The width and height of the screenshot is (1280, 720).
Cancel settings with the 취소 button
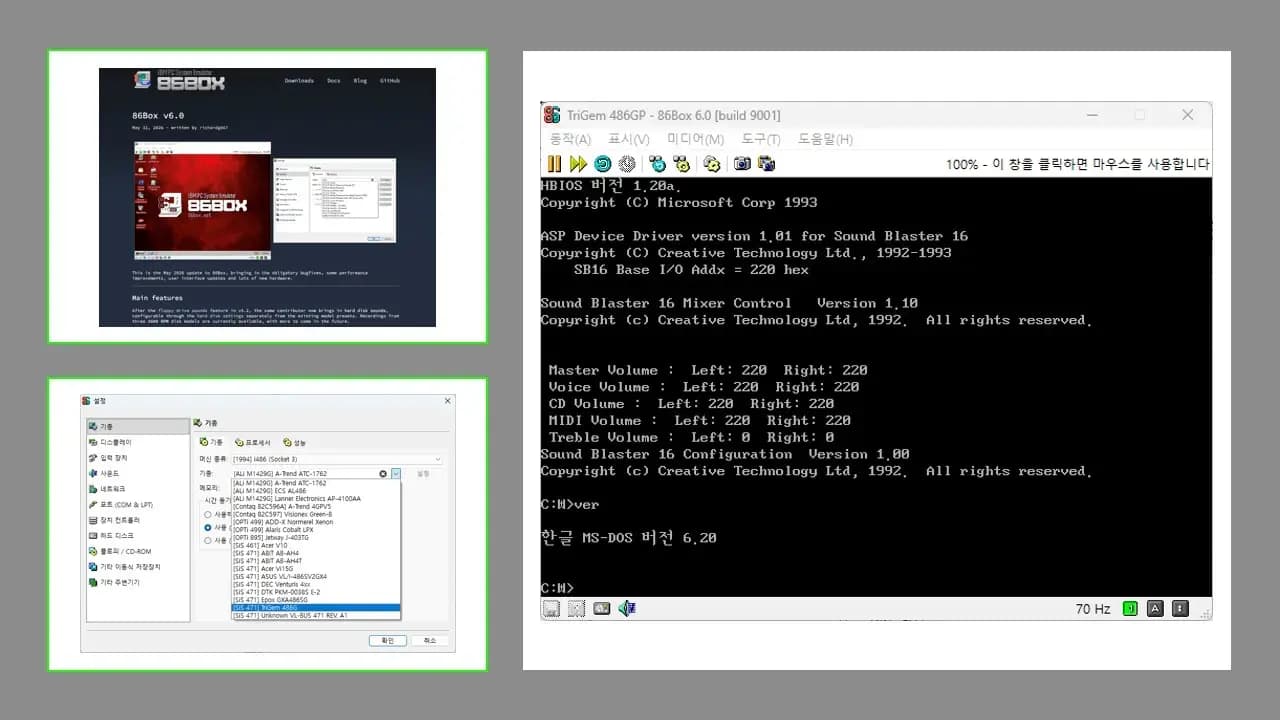430,640
